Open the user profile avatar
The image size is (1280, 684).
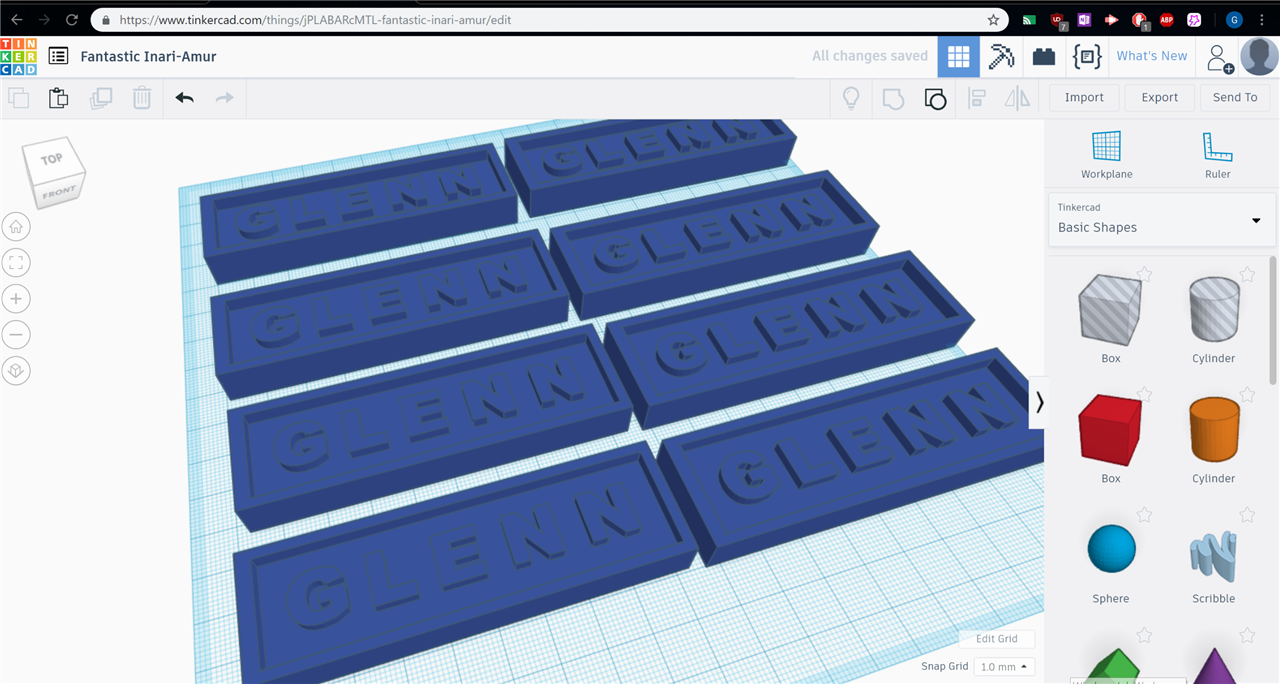tap(1259, 57)
